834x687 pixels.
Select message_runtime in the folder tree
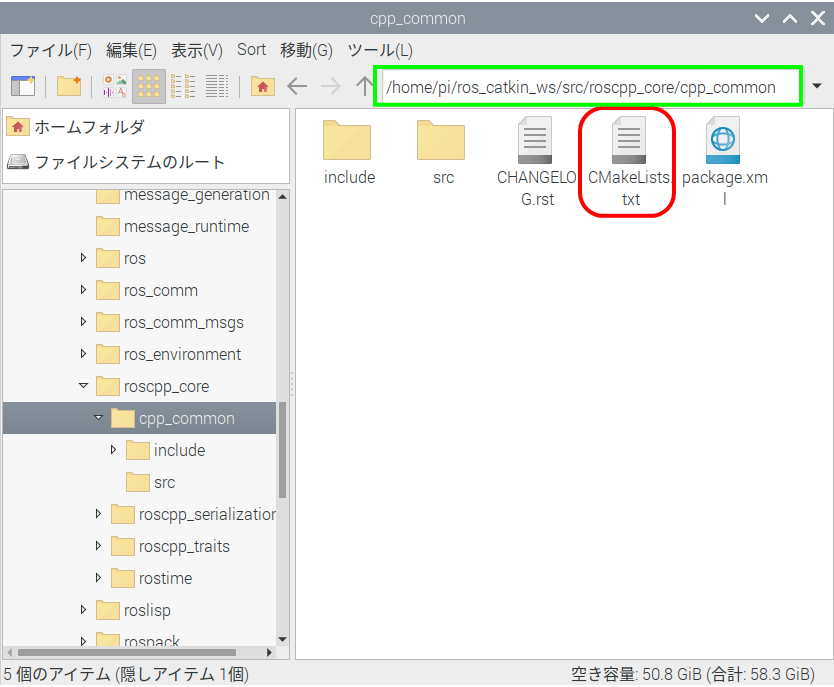pyautogui.click(x=173, y=227)
